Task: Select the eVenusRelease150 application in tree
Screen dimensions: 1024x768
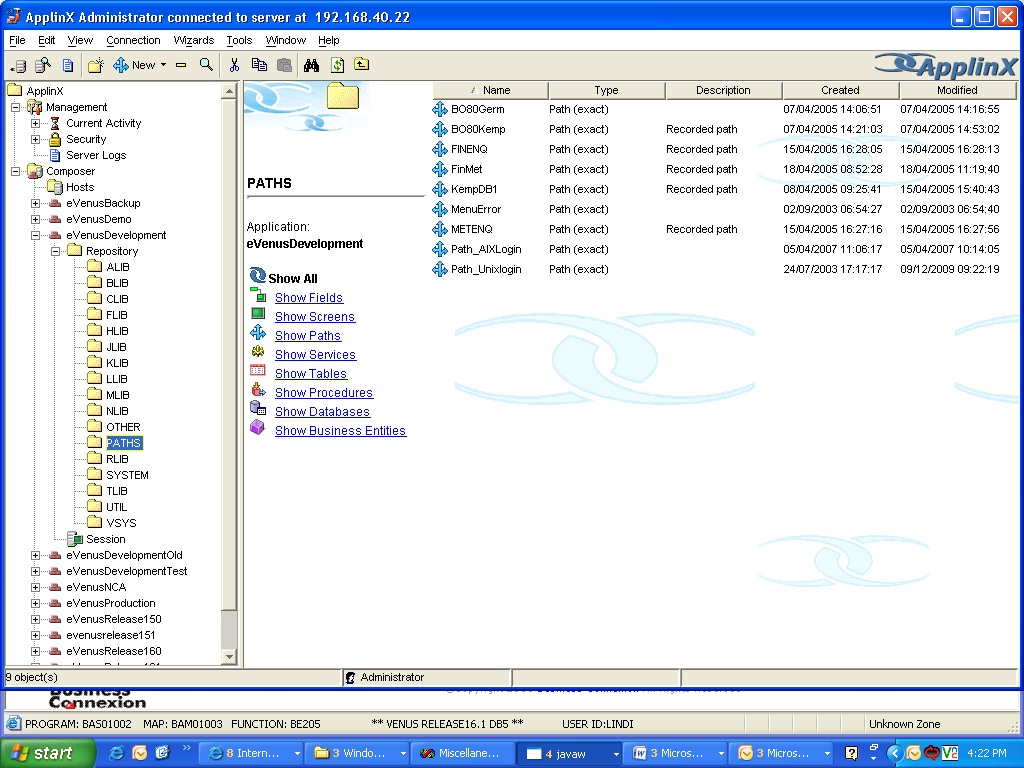Action: [114, 619]
